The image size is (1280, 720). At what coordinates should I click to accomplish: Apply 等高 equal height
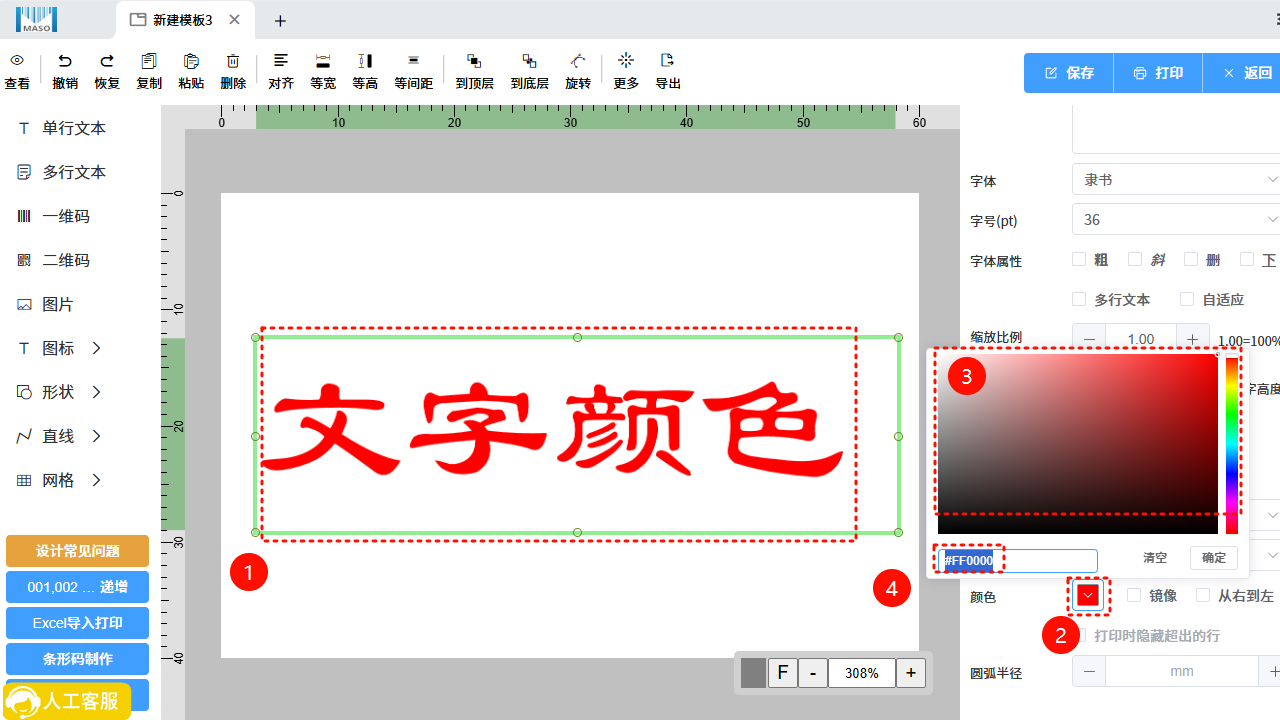pyautogui.click(x=365, y=61)
